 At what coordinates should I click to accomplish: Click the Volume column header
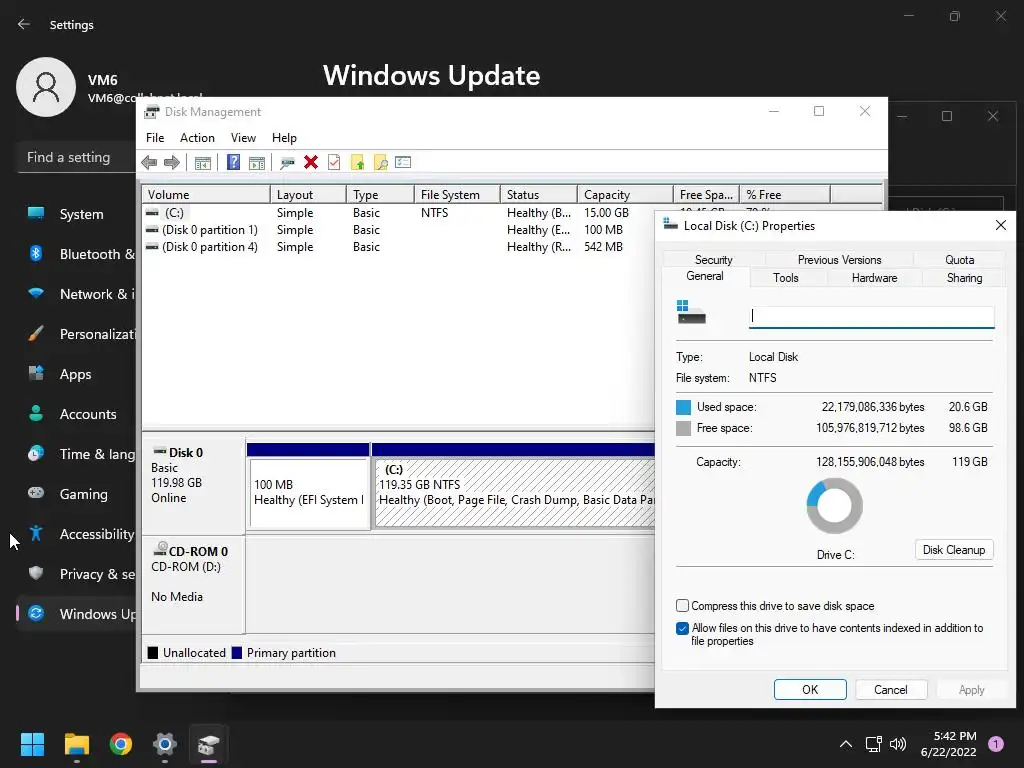205,195
